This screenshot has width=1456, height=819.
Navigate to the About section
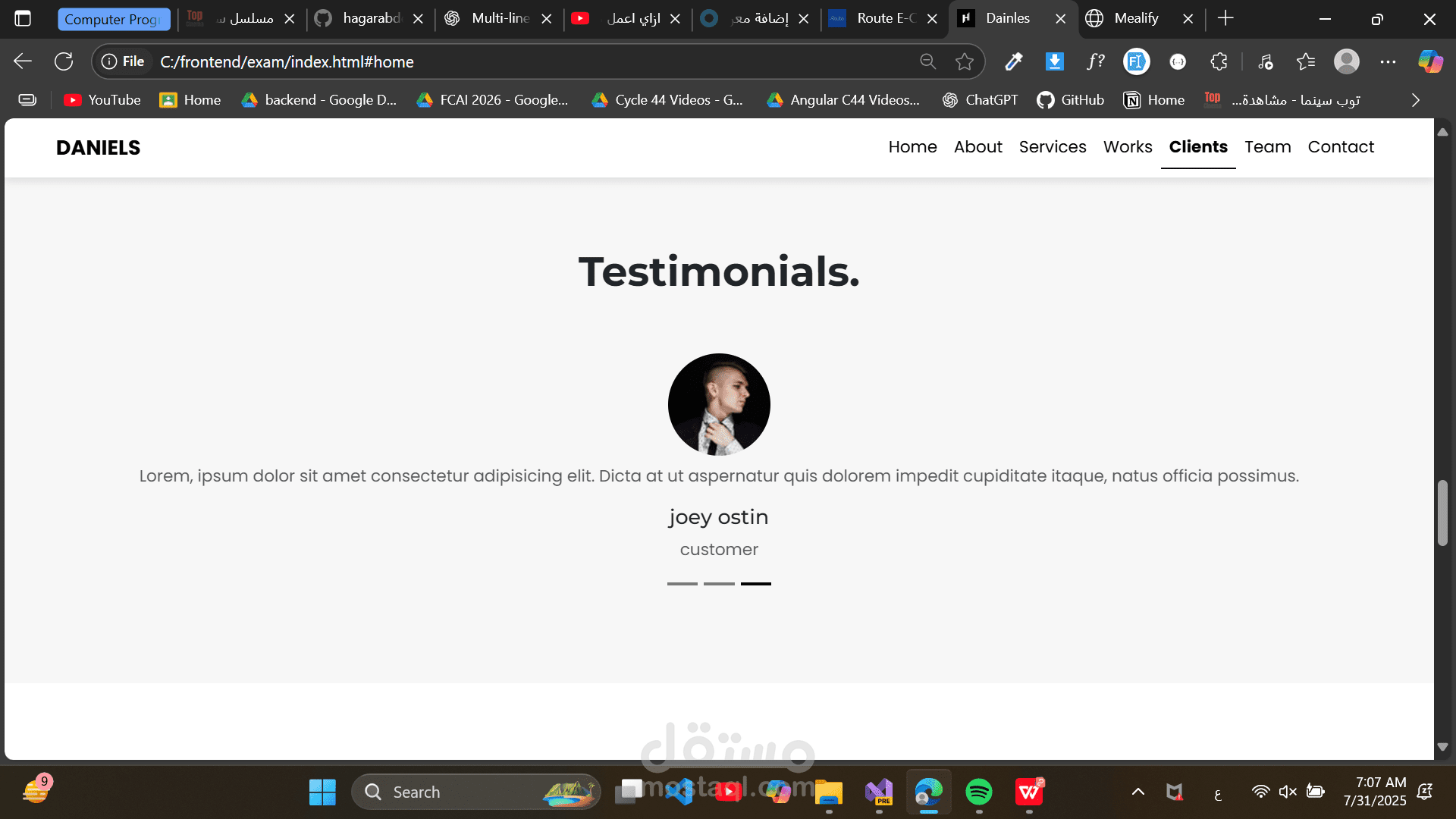click(977, 147)
